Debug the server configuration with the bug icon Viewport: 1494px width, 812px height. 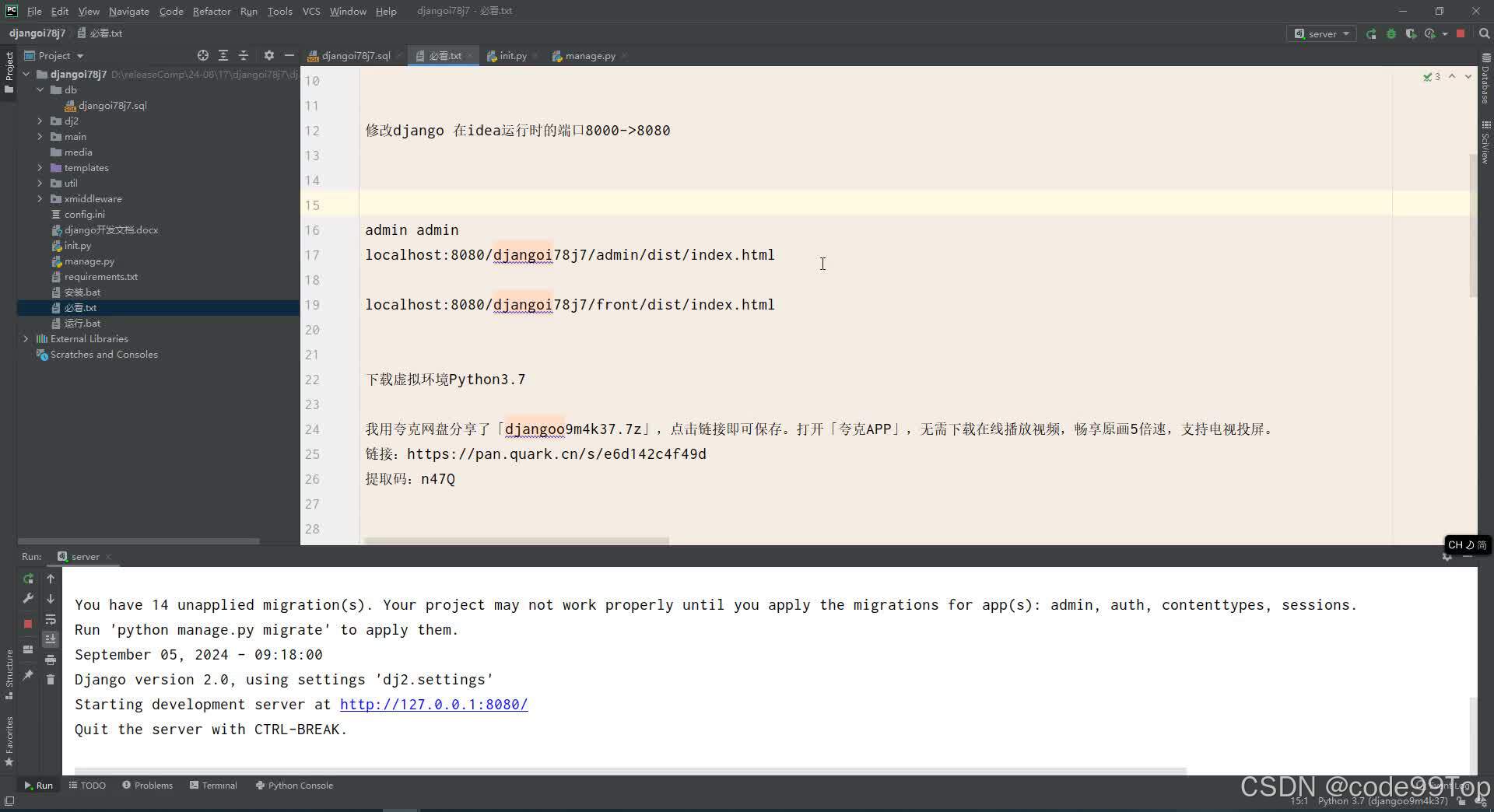[1391, 33]
